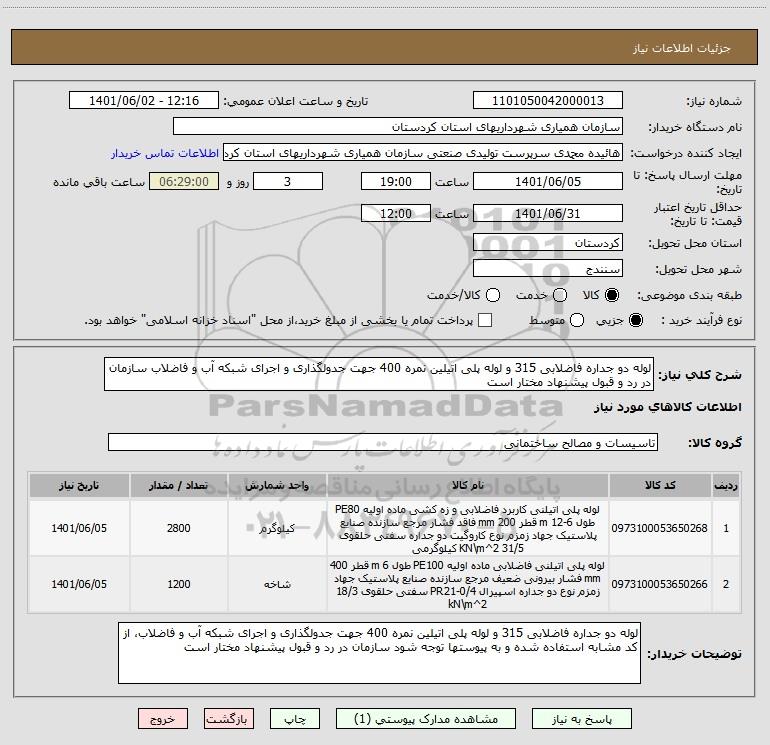Click the days remaining field showing 3
770x745 pixels.
[x=288, y=181]
